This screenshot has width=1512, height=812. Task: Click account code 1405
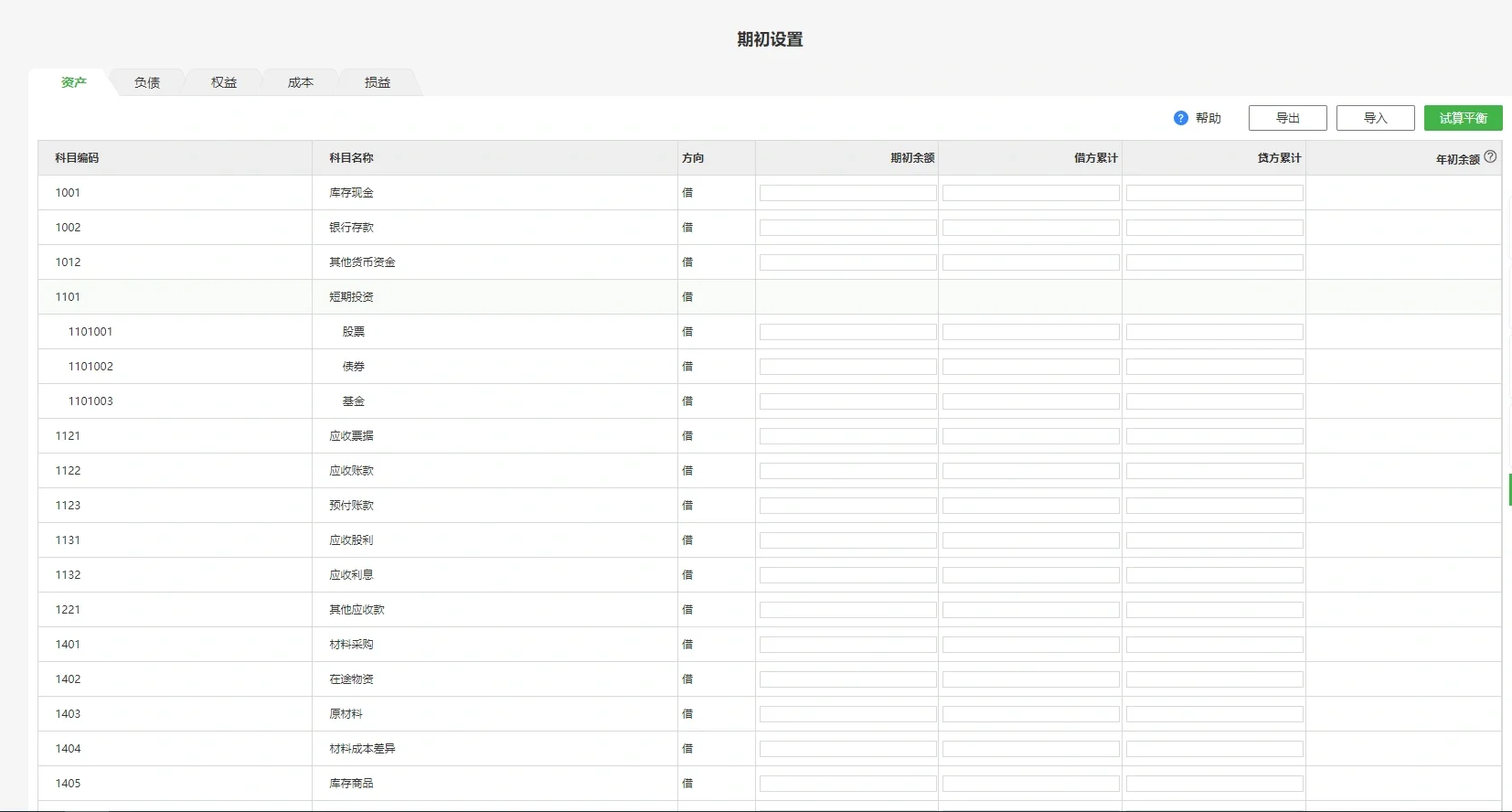point(68,784)
